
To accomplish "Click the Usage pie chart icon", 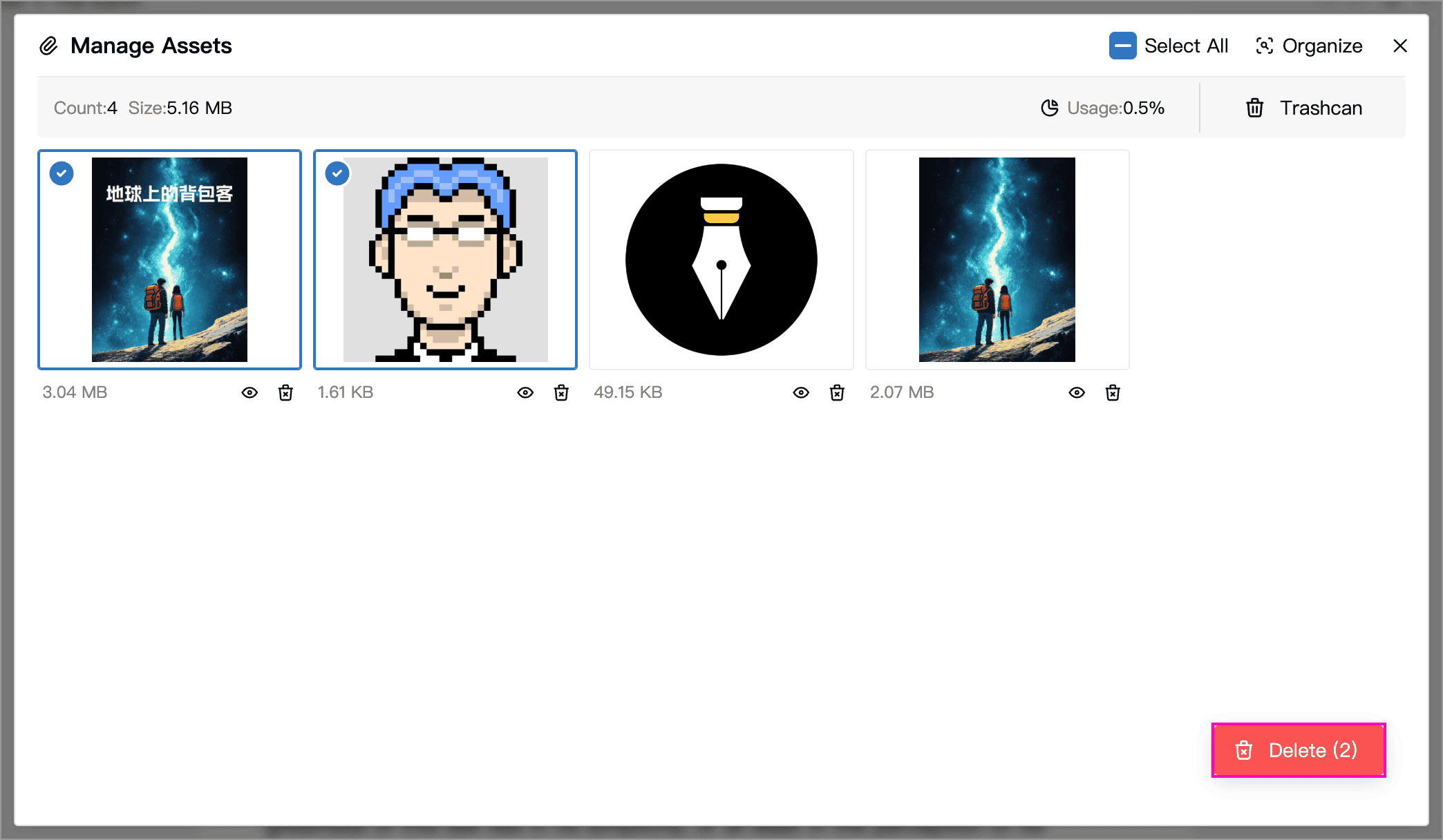I will click(1050, 108).
